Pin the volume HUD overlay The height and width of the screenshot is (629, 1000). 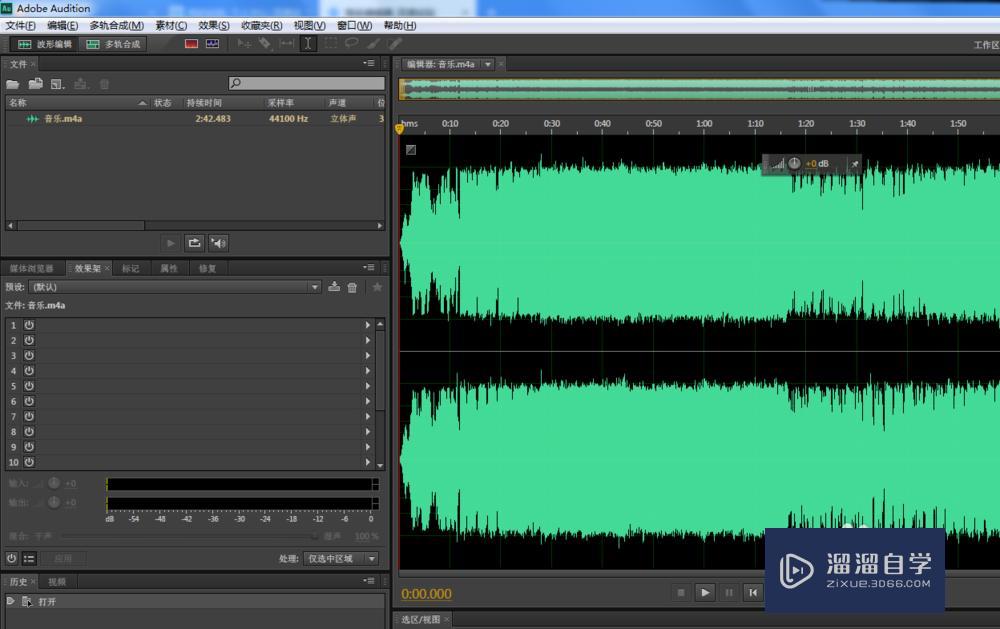[855, 164]
